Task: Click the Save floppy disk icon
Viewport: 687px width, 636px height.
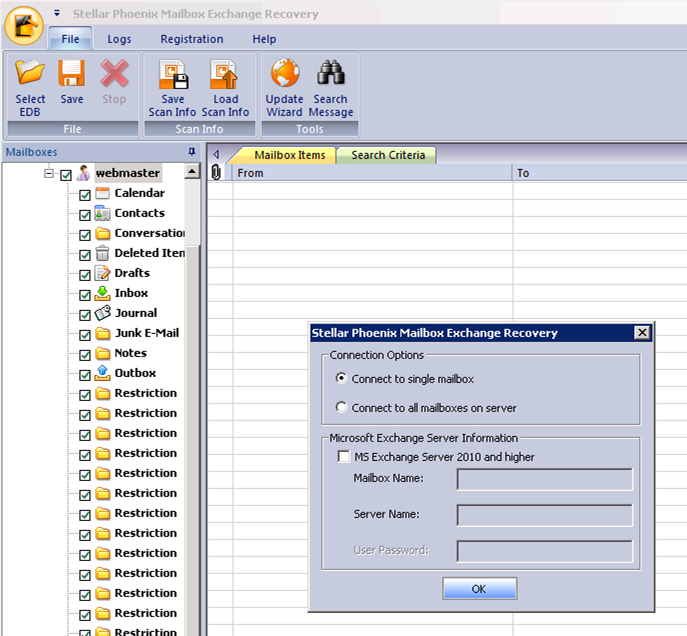Action: point(71,73)
